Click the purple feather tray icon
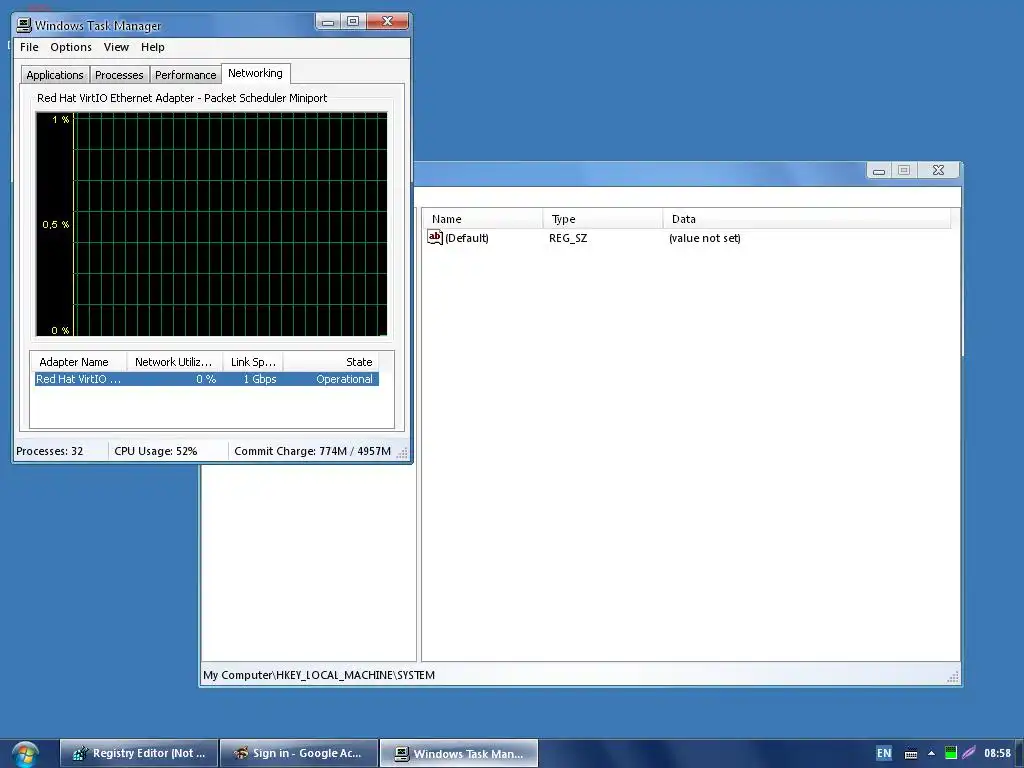This screenshot has width=1024, height=768. pos(969,754)
